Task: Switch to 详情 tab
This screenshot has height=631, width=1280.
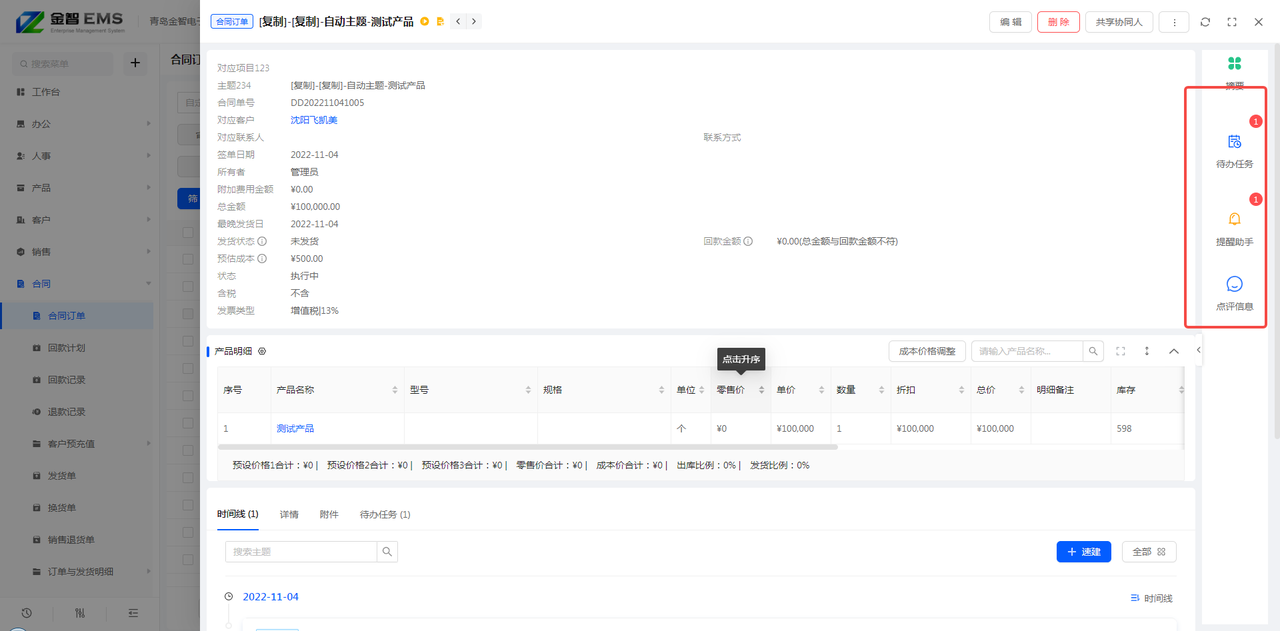Action: [x=289, y=514]
